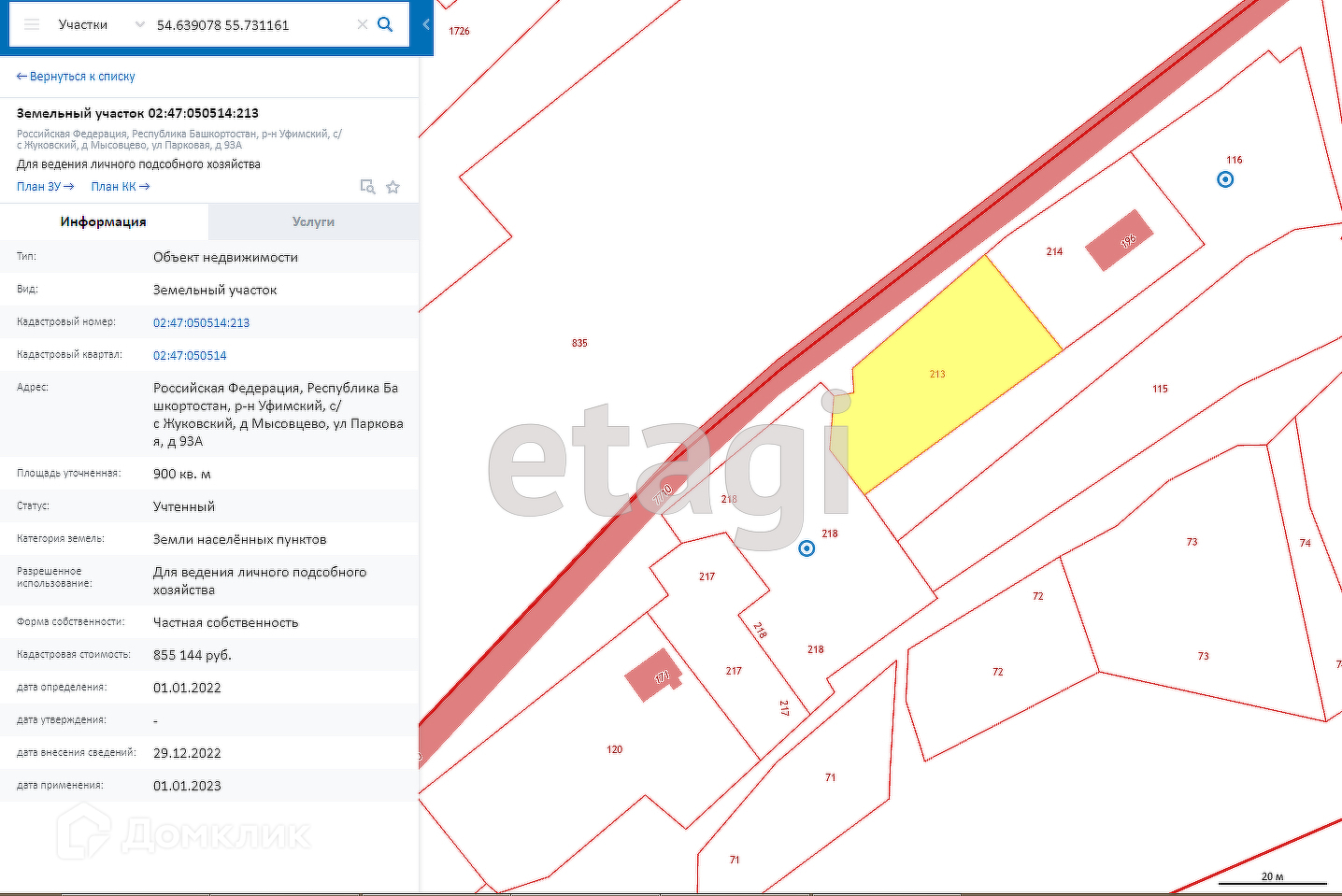Select parcel labeled 1726 on map
The height and width of the screenshot is (896, 1342).
(x=459, y=31)
